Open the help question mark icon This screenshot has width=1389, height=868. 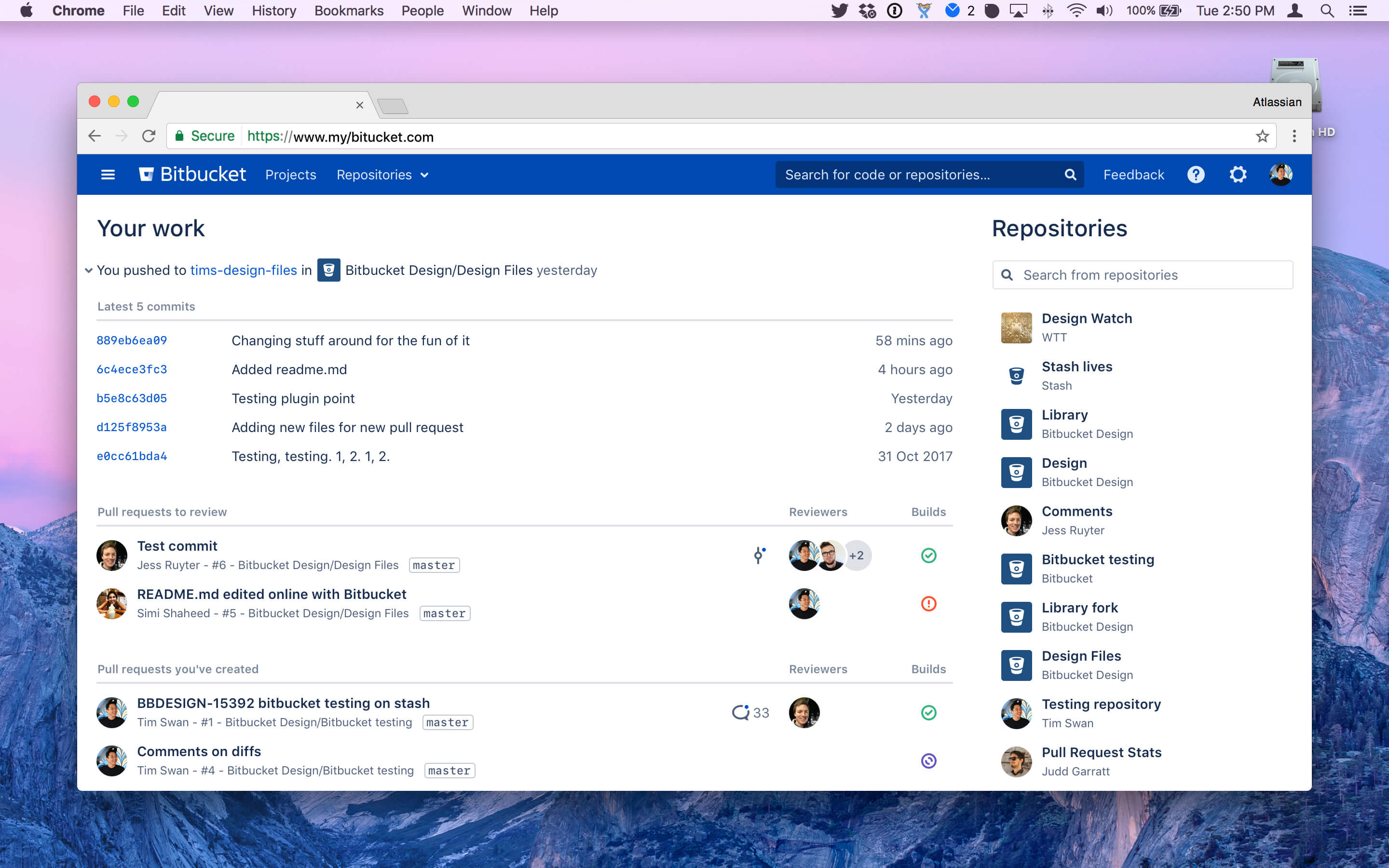1196,175
